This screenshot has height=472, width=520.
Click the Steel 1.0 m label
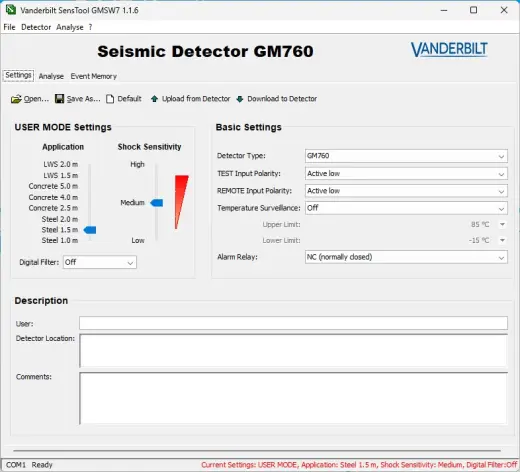(x=60, y=240)
